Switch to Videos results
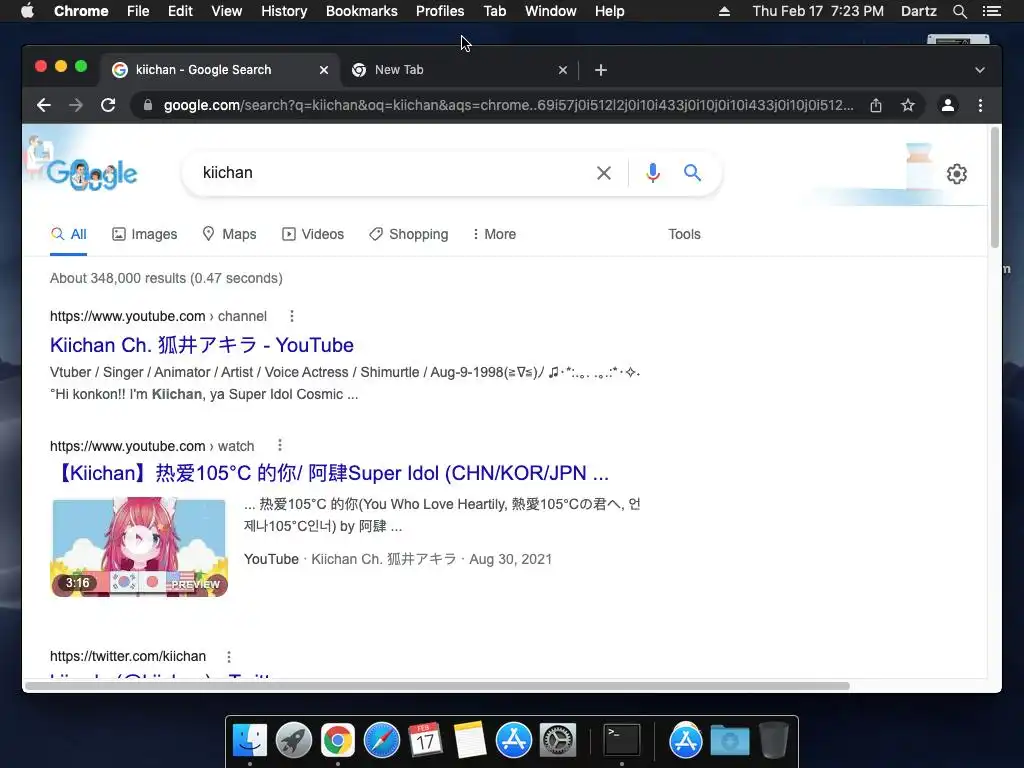1024x768 pixels. (x=313, y=234)
